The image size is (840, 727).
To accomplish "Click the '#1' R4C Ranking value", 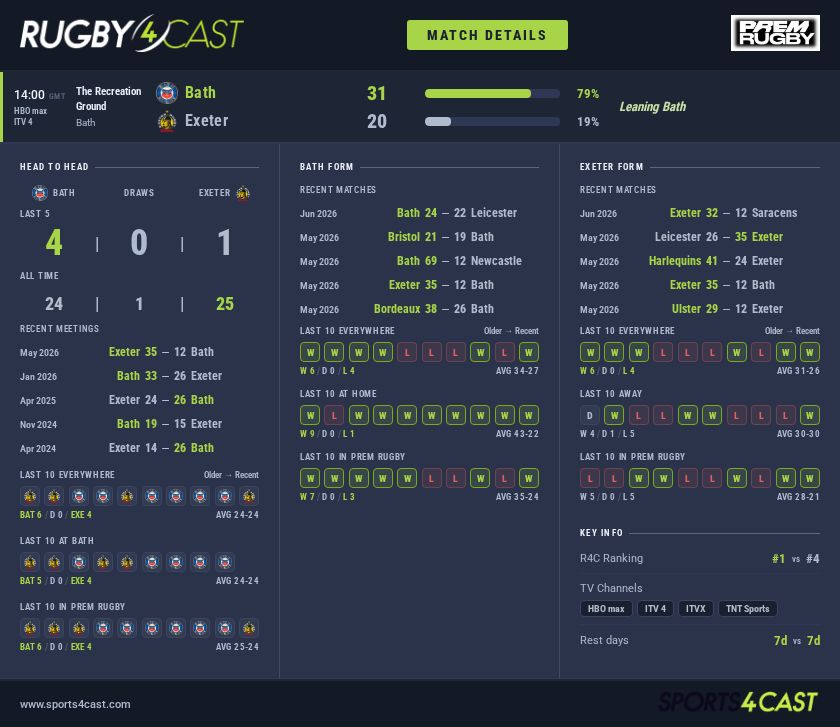I will (778, 559).
